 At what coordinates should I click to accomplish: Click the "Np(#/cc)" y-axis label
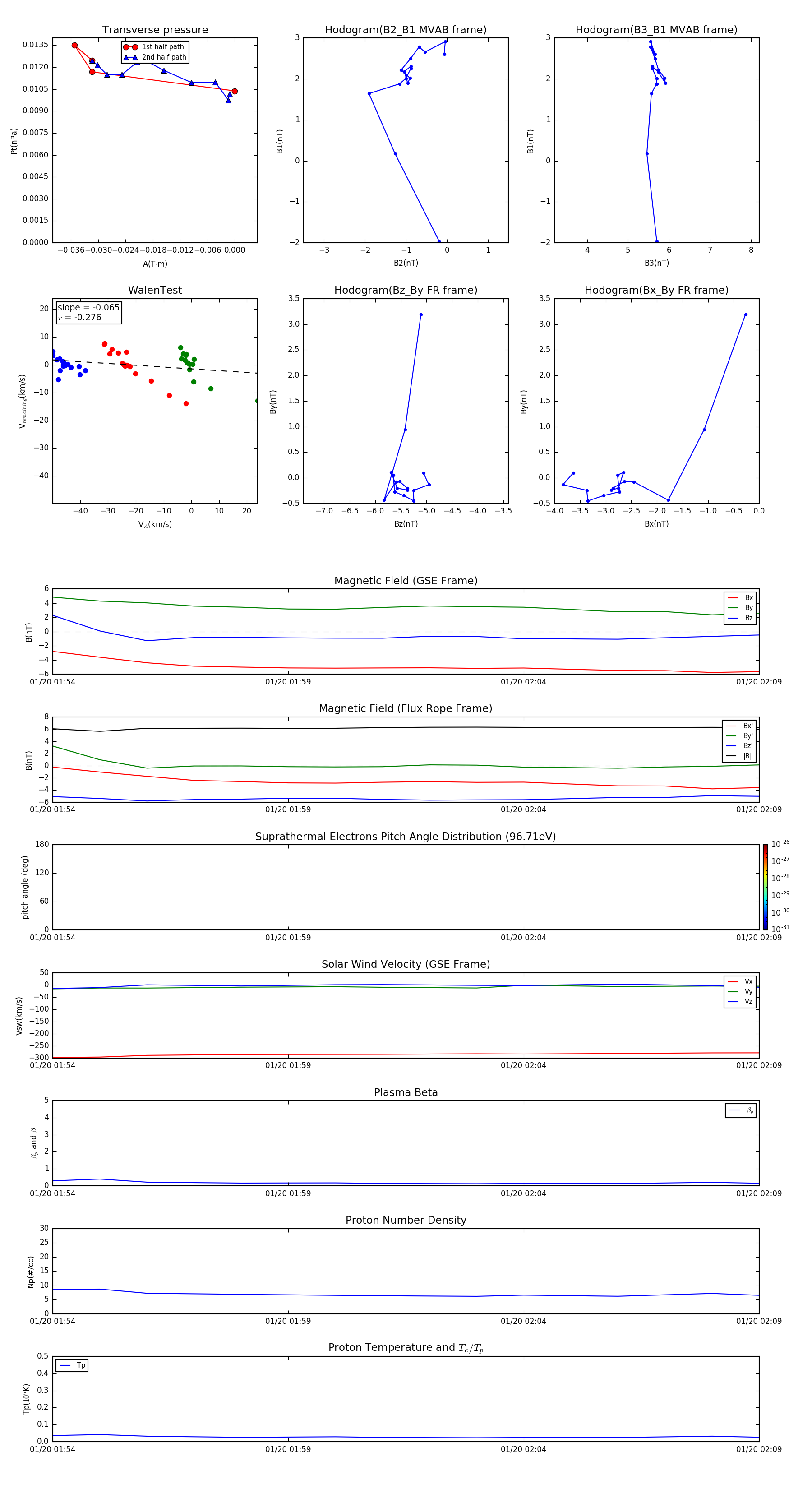pos(31,1272)
